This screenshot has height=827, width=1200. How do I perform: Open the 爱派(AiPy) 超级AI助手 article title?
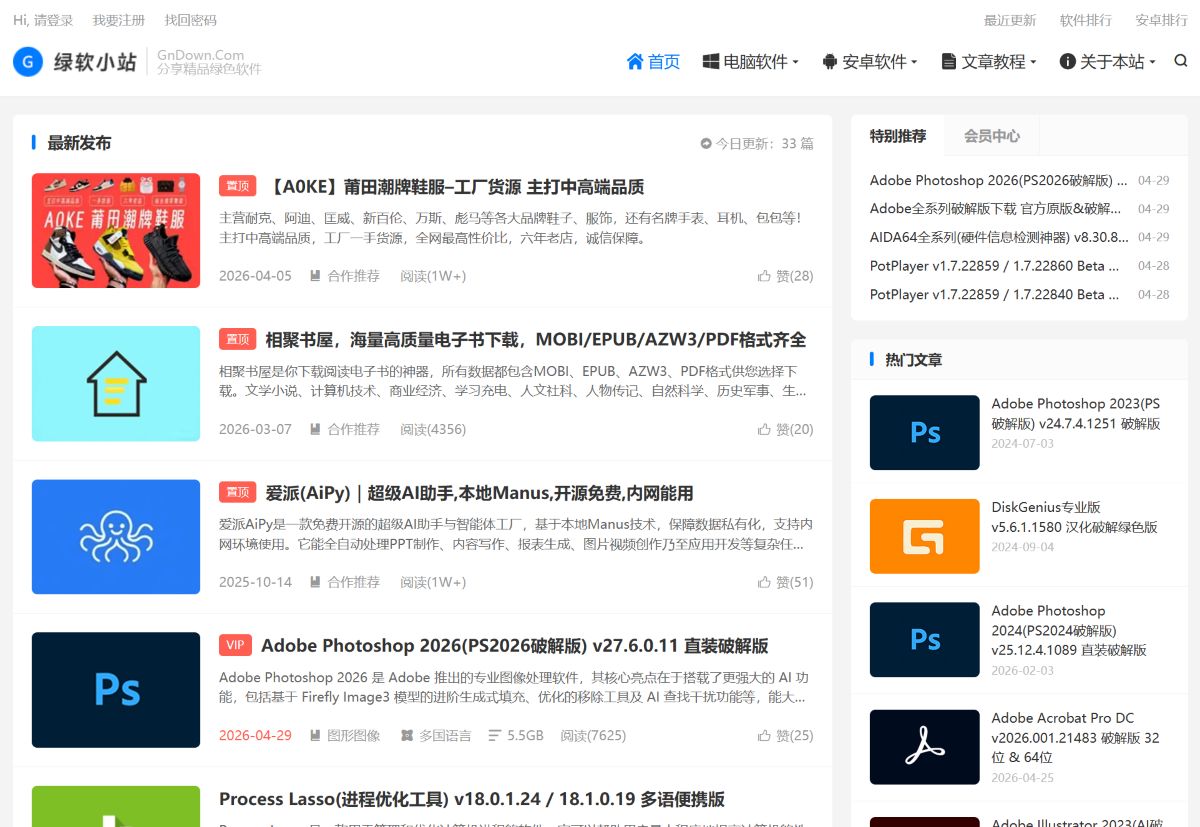coord(479,493)
